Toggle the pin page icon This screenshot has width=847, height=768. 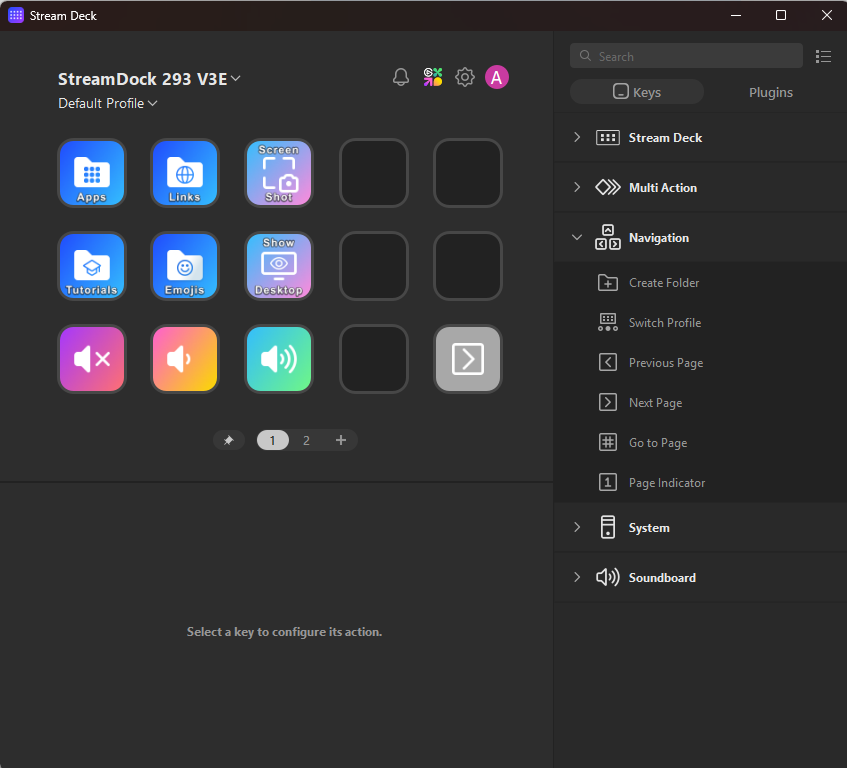pyautogui.click(x=228, y=440)
